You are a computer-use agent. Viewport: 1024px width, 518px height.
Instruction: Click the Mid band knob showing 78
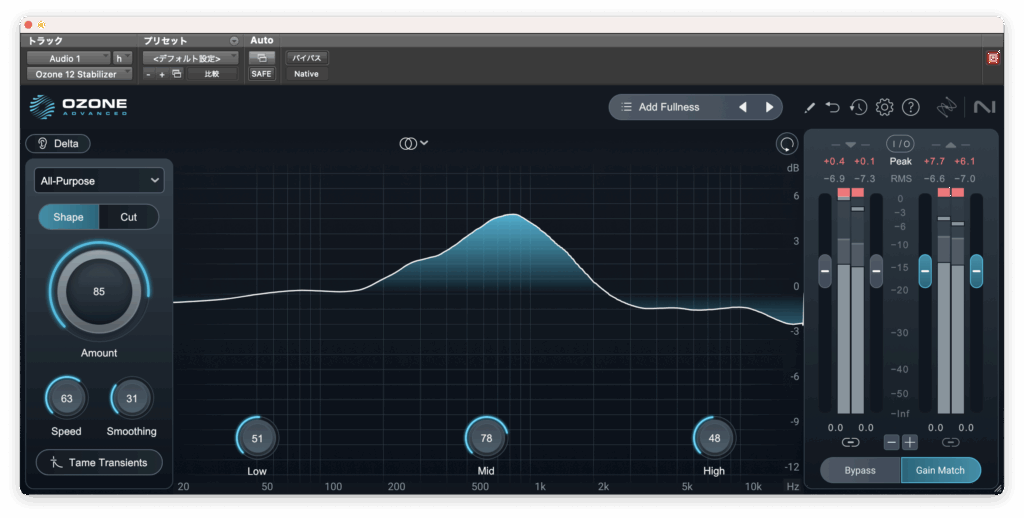point(486,438)
